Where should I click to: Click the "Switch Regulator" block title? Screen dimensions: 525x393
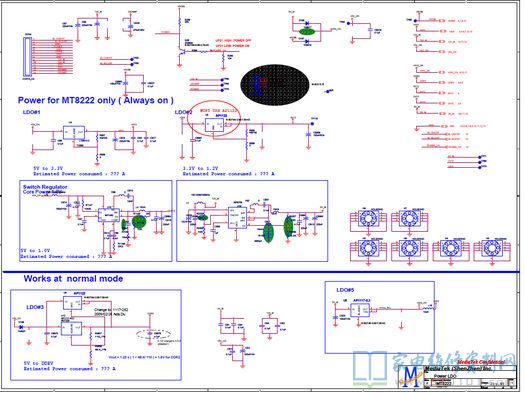(45, 187)
